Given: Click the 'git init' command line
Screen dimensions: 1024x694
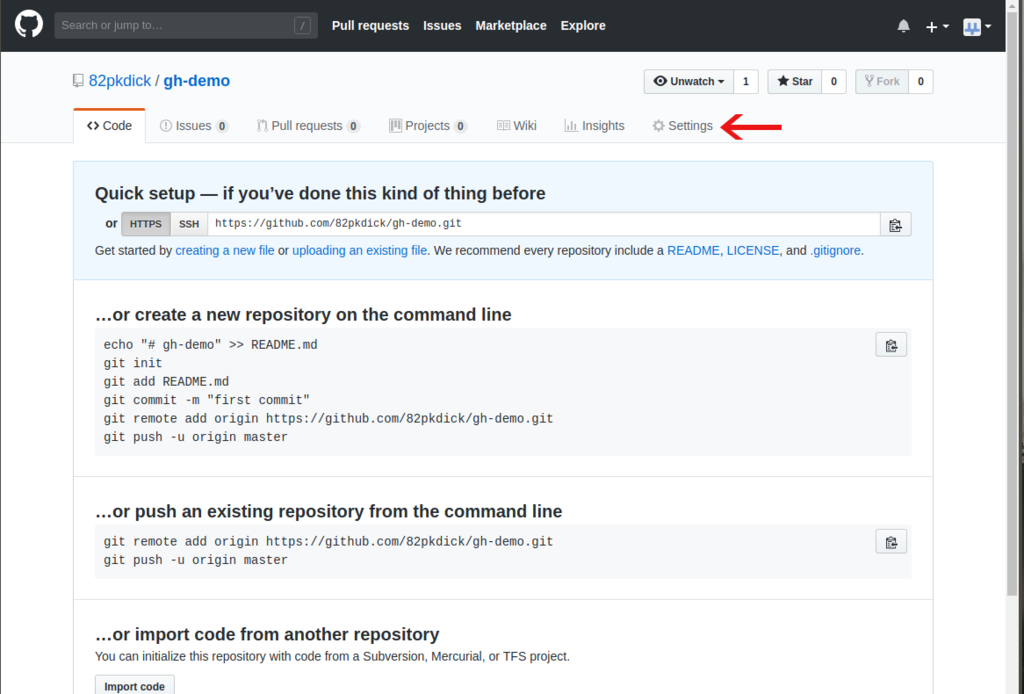Looking at the screenshot, I should pos(133,364).
